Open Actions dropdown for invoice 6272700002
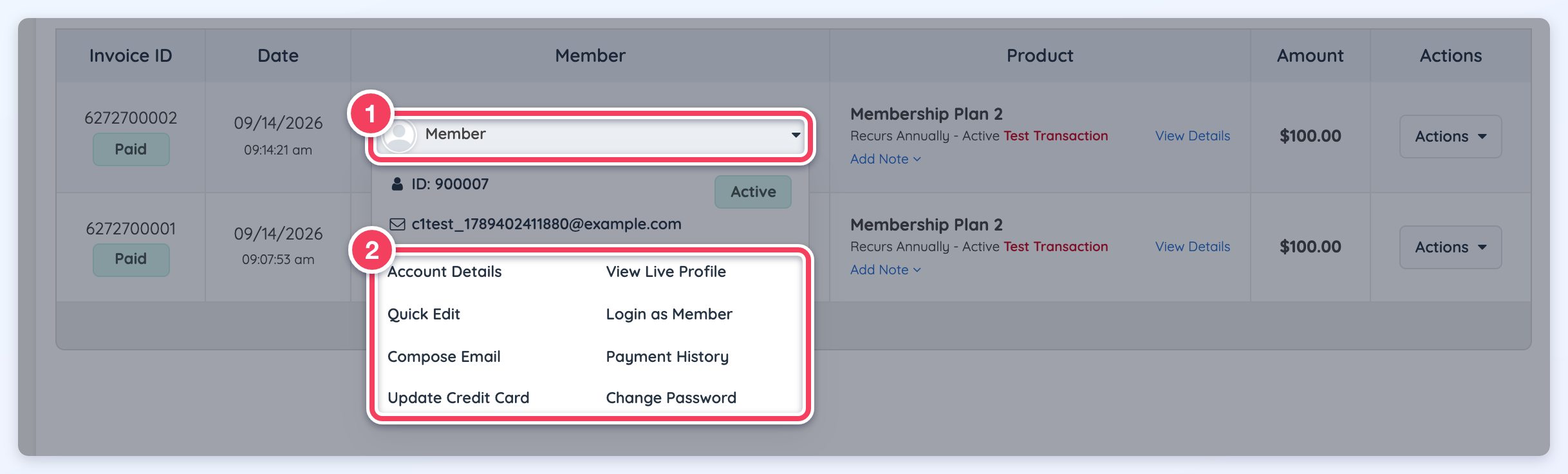This screenshot has height=474, width=1568. (1450, 137)
